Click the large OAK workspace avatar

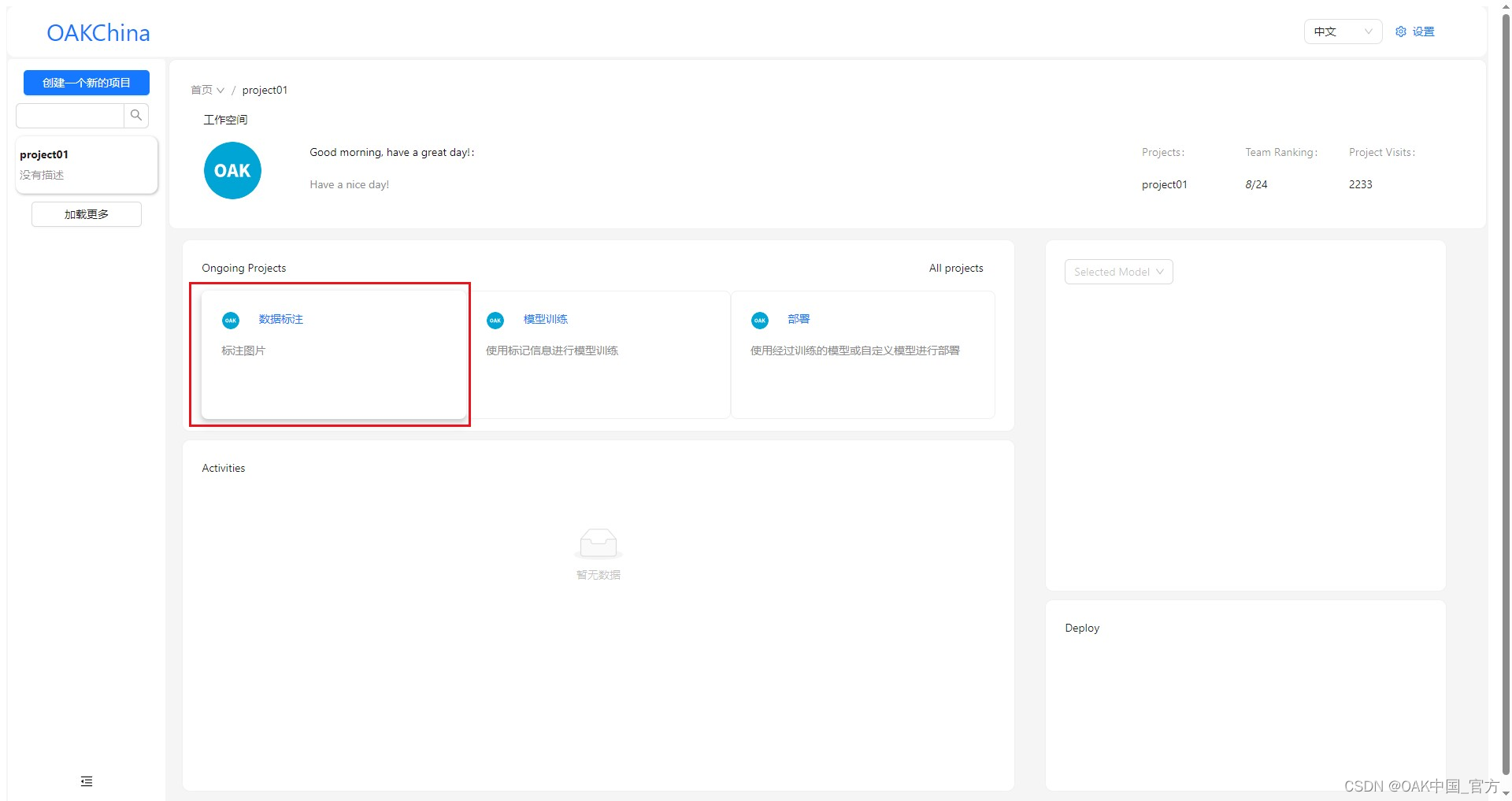pos(232,170)
